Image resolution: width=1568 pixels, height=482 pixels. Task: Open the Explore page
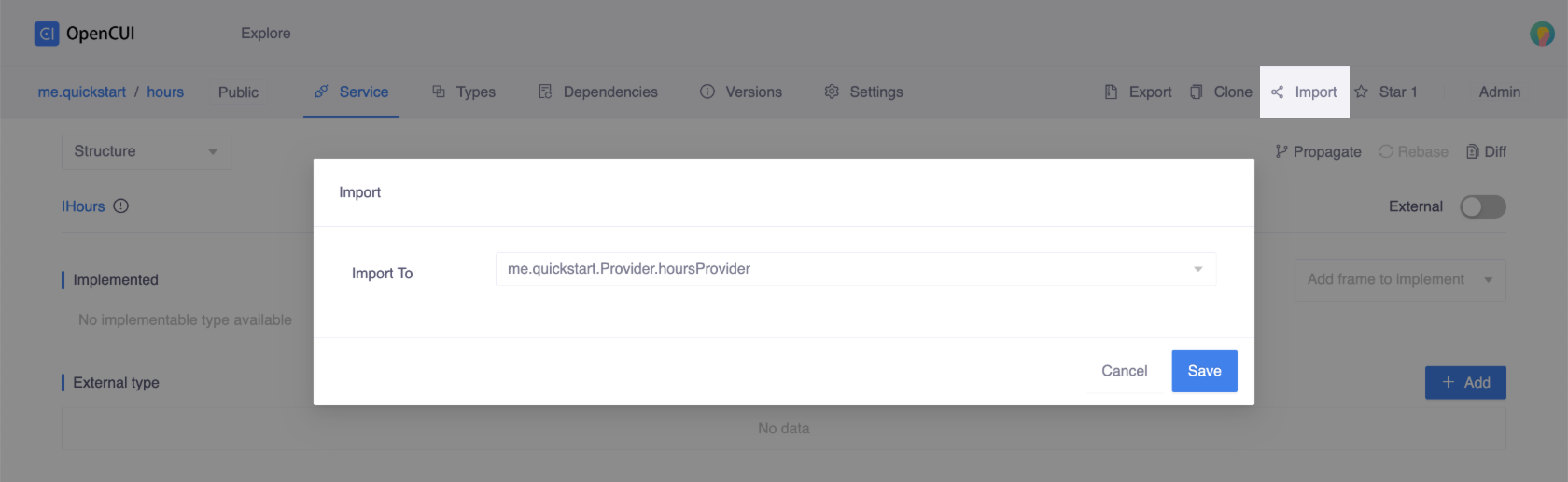pyautogui.click(x=265, y=34)
